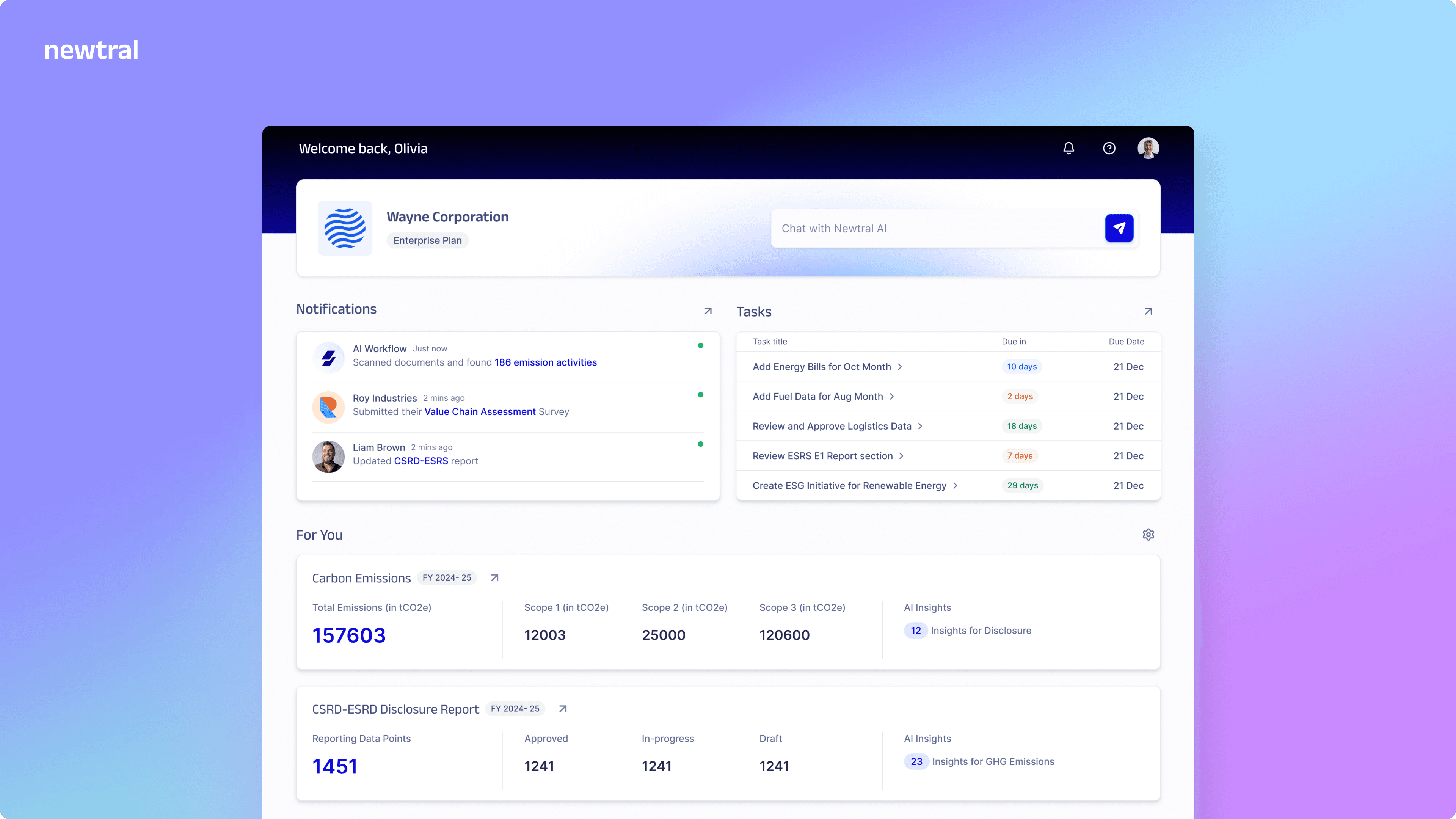
Task: Expand Add Energy Bills for Oct Month task
Action: coord(900,367)
